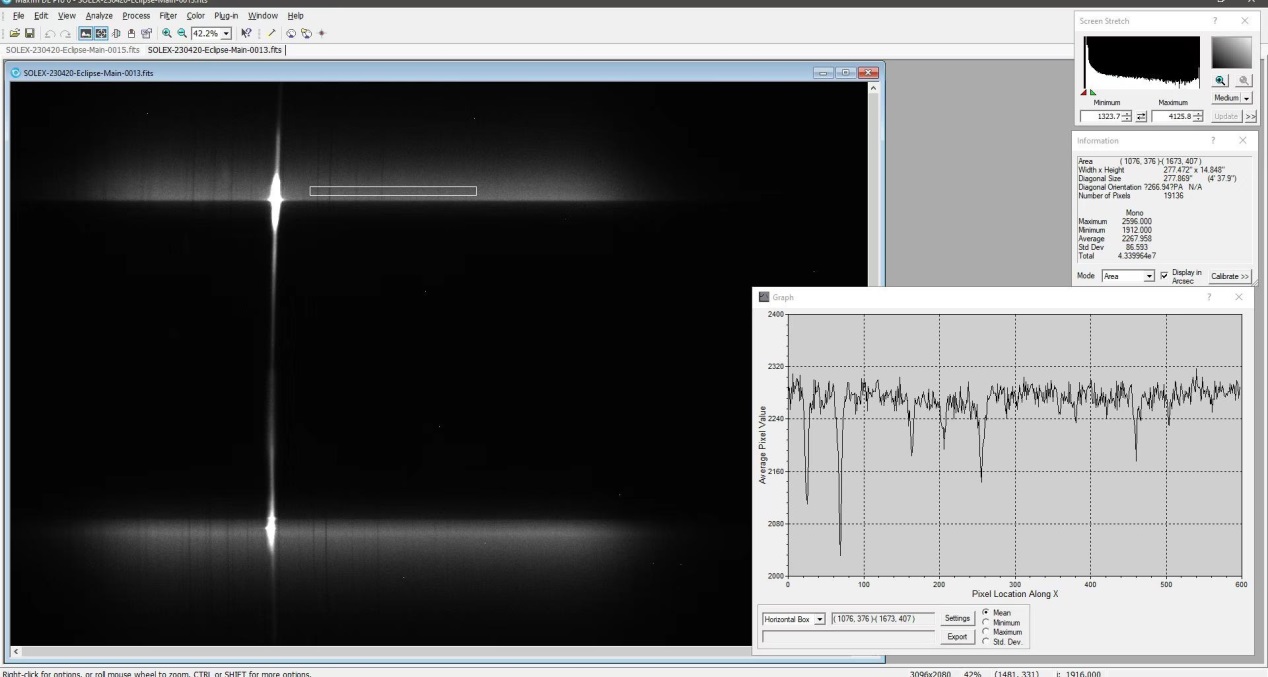This screenshot has height=677, width=1268.
Task: Toggle the Screen Stretch window toolbar icon
Action: (x=86, y=33)
